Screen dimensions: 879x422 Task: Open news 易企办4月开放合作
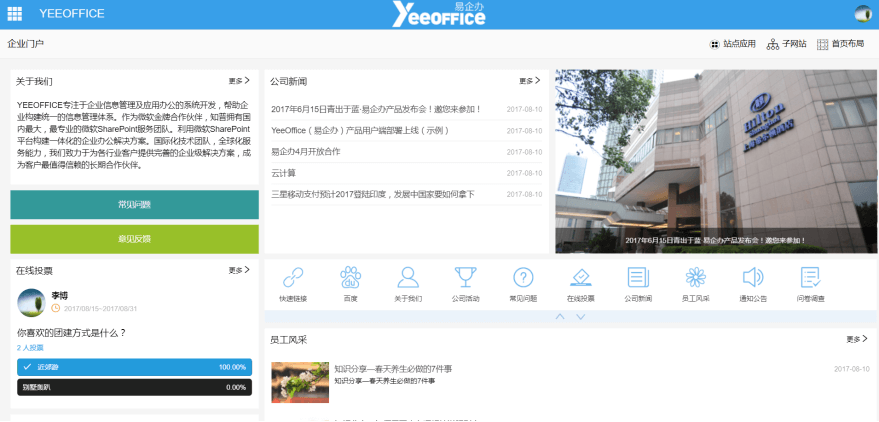(306, 152)
